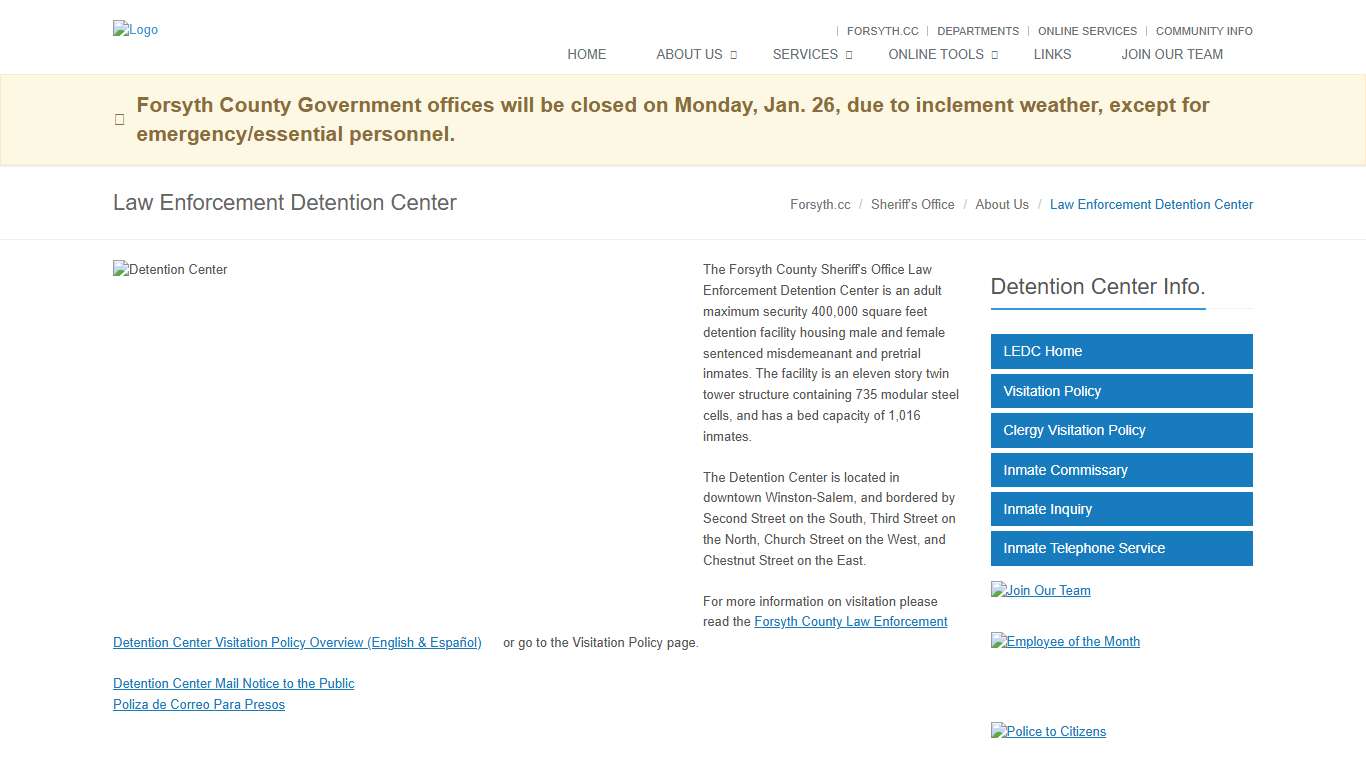1366x768 pixels.
Task: Open the LINKS navigation item
Action: point(1052,54)
